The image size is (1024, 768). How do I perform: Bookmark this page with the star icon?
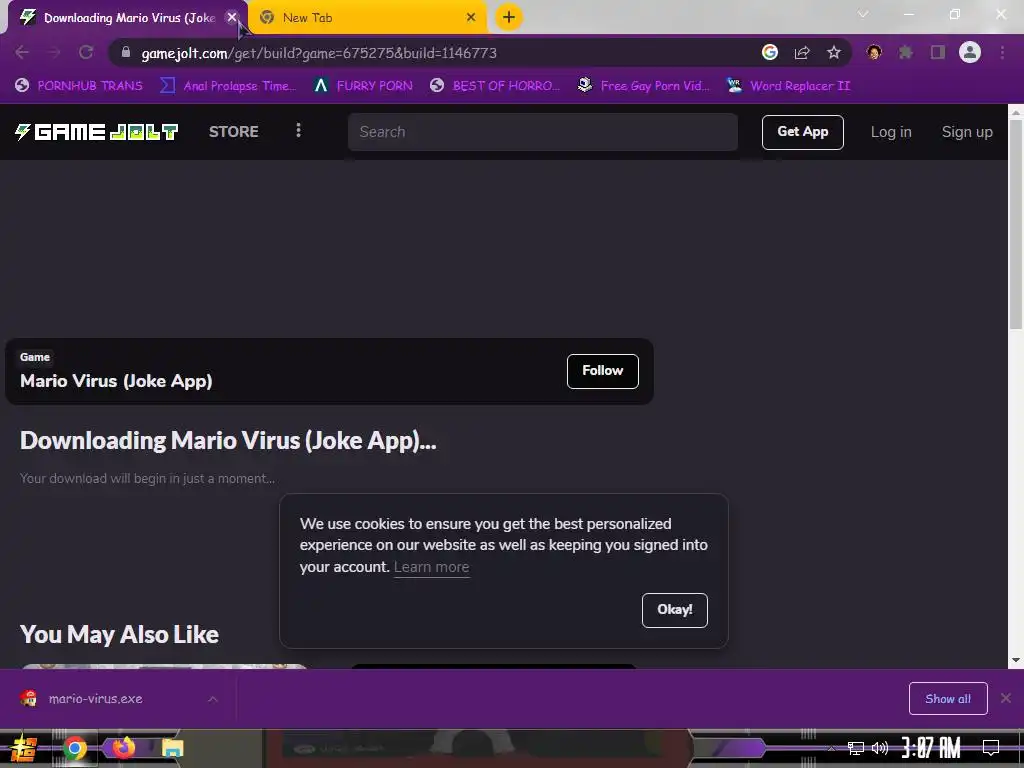point(834,53)
